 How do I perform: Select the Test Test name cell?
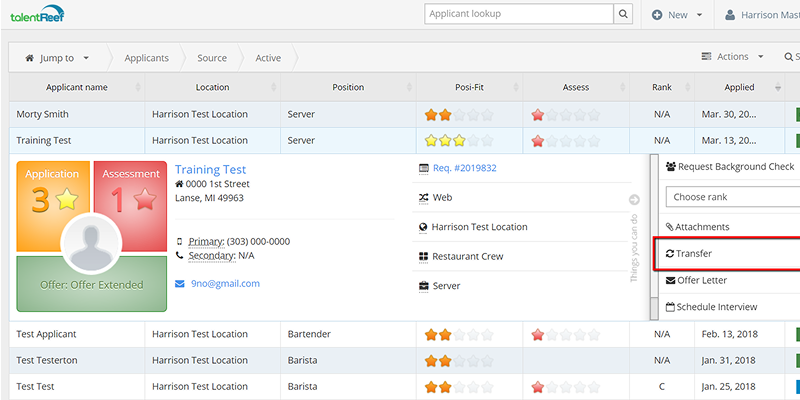pos(77,386)
